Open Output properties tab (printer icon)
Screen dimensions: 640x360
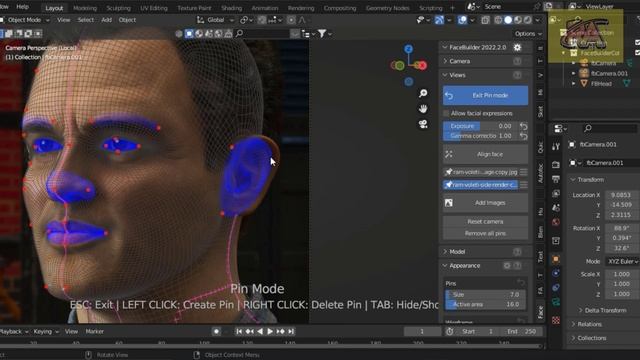556,179
